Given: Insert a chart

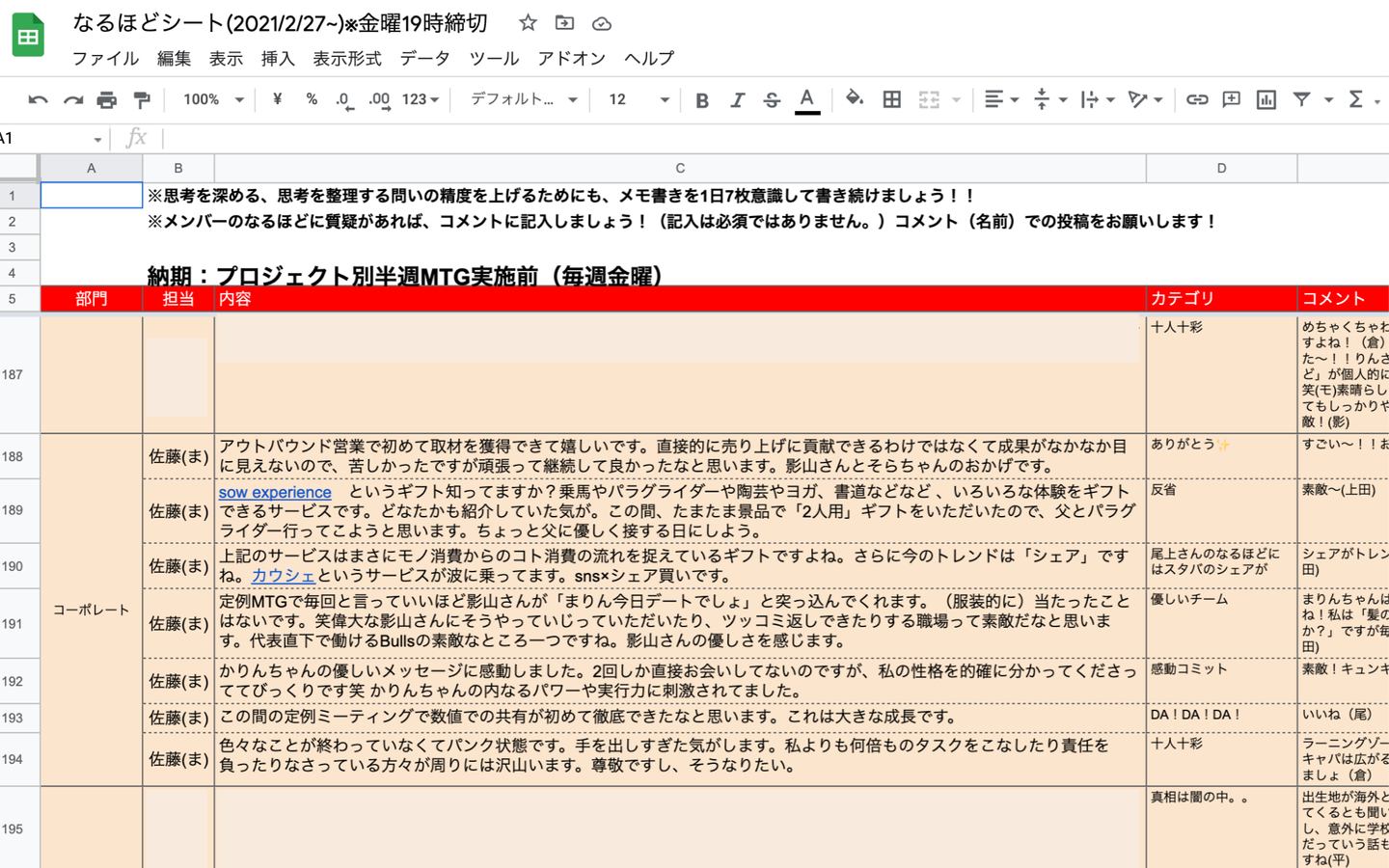Looking at the screenshot, I should tap(1266, 99).
